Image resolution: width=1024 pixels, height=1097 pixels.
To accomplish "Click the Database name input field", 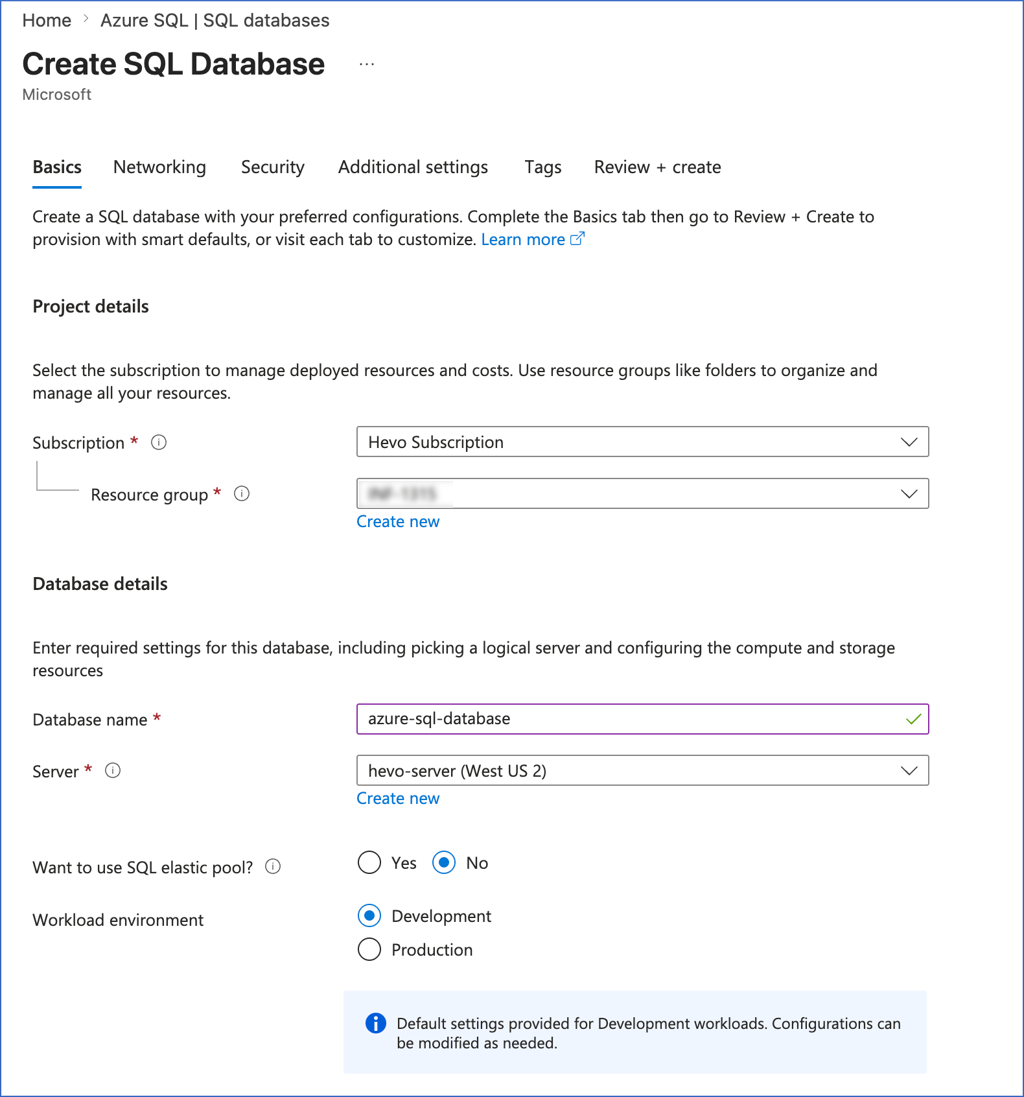I will coord(642,719).
